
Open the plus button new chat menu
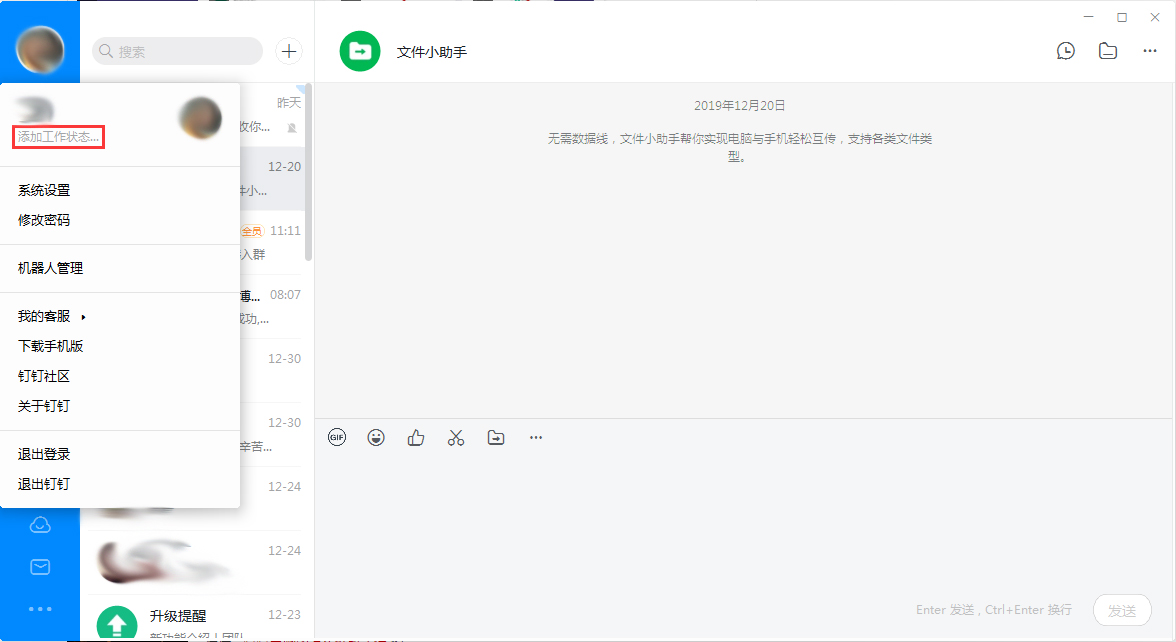(x=288, y=51)
